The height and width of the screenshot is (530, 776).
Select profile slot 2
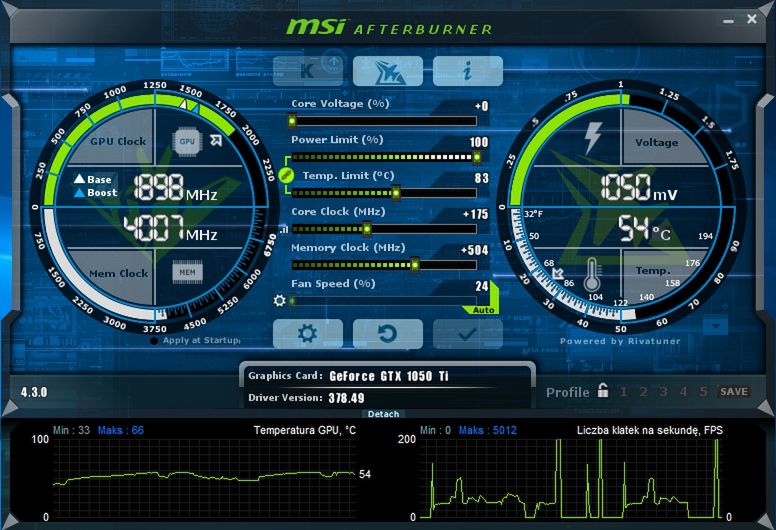[643, 392]
